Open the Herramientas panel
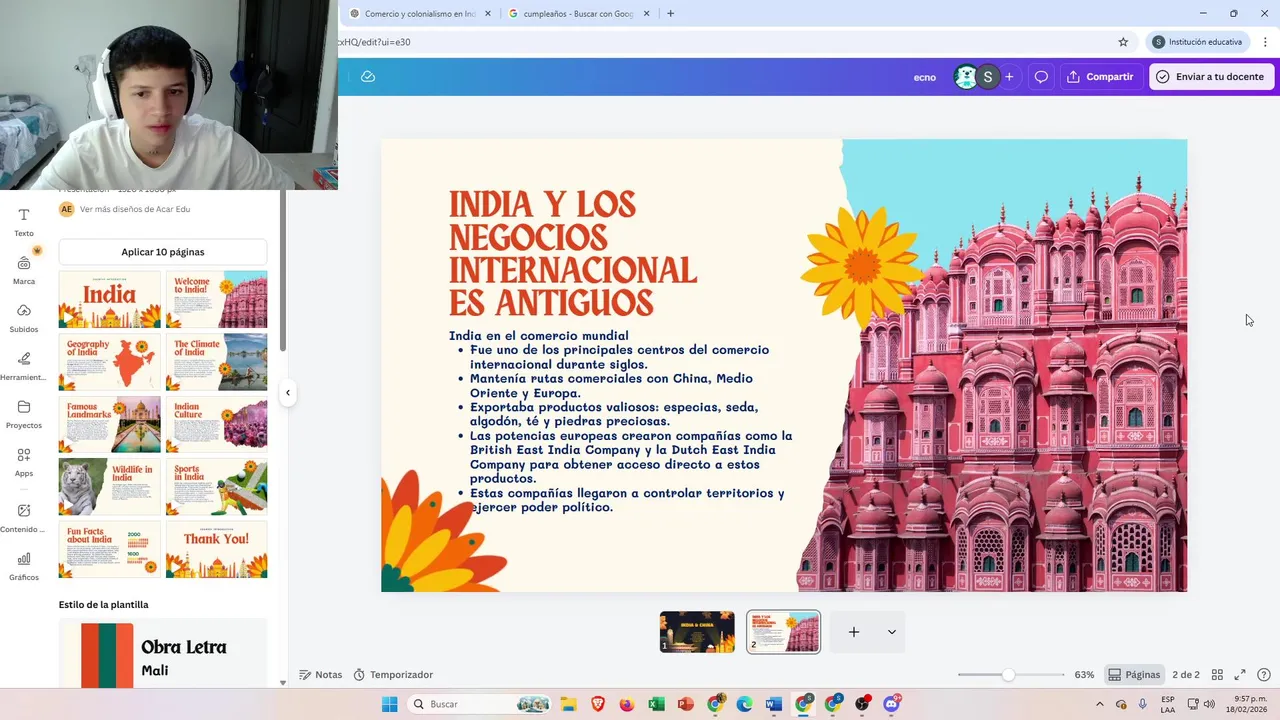The height and width of the screenshot is (720, 1280). tap(24, 365)
